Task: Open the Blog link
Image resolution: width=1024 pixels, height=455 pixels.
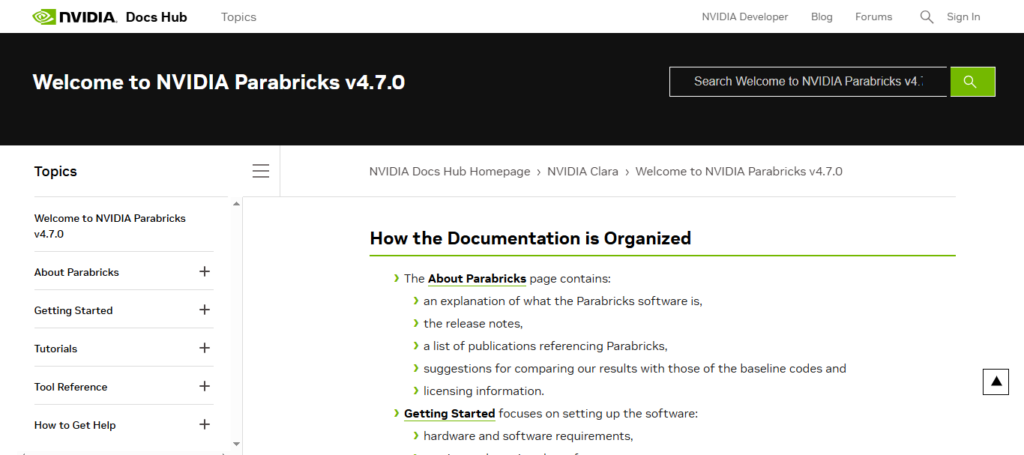Action: [822, 17]
